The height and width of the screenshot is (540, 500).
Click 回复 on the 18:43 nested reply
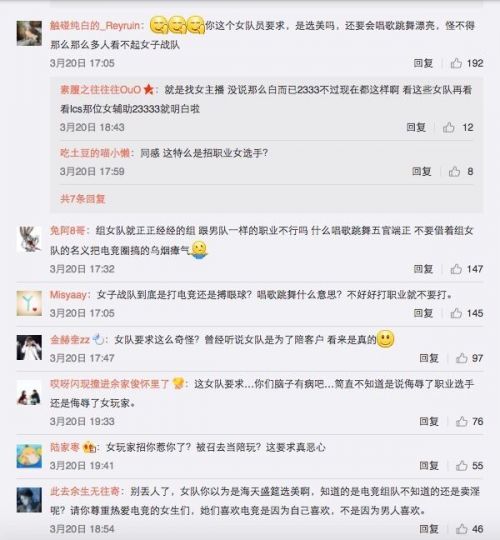[x=416, y=127]
